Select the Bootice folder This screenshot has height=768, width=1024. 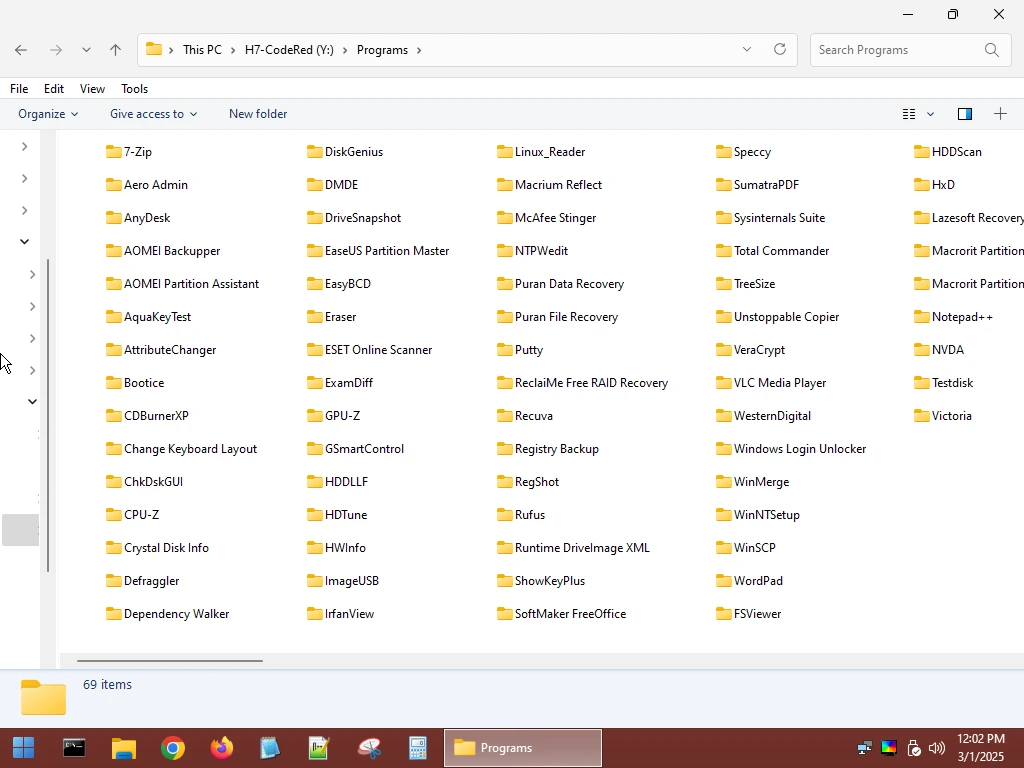(135, 383)
